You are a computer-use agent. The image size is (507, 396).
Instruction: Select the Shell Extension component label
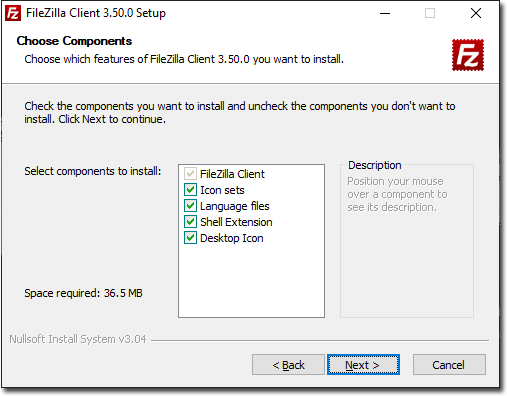coord(236,222)
